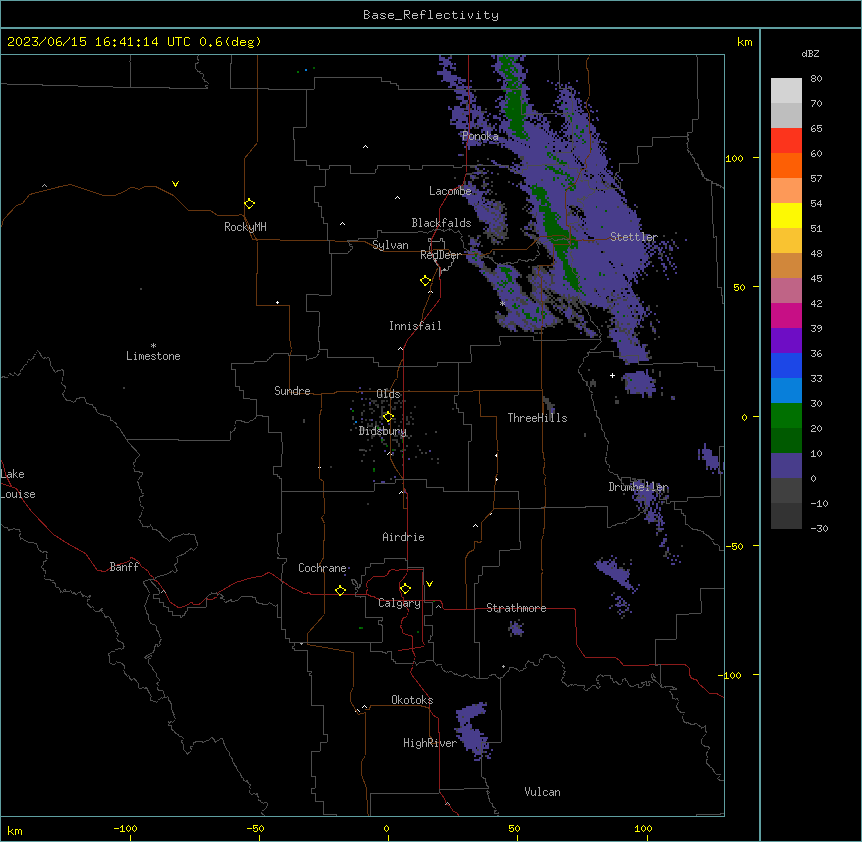Select the Sylvan city label
This screenshot has height=842, width=862.
click(390, 245)
